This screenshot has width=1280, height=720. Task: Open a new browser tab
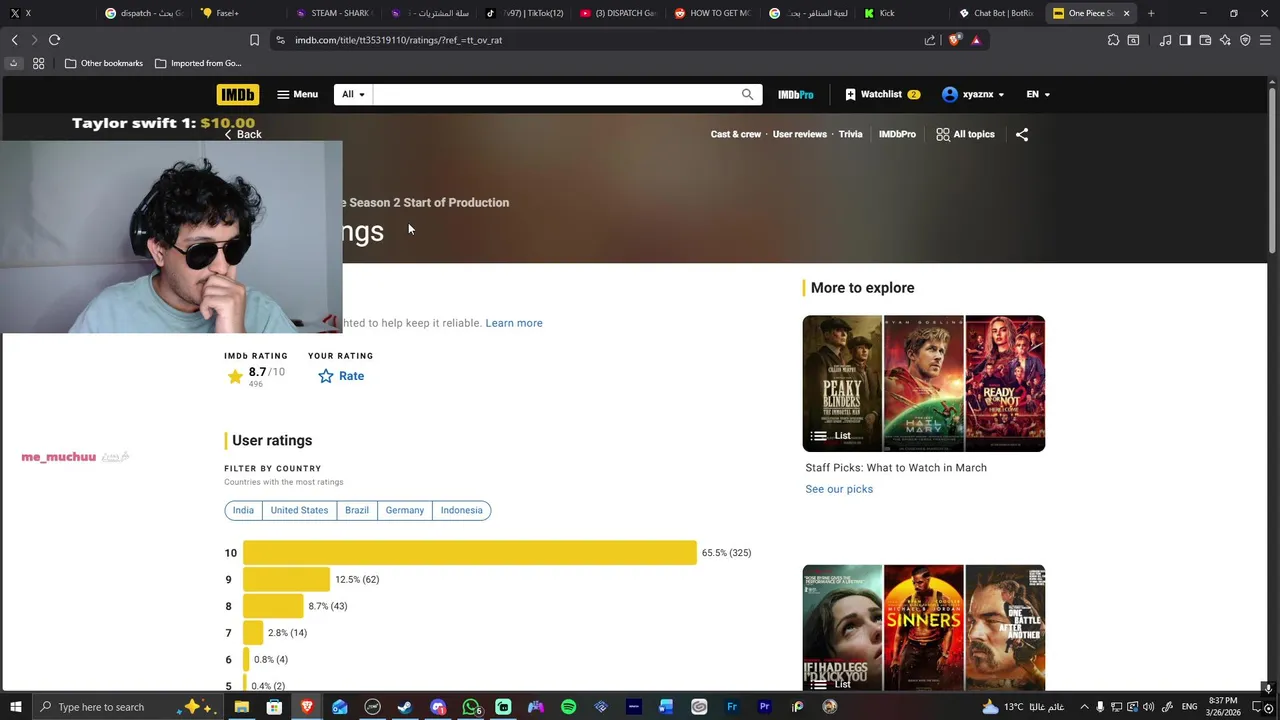[x=1151, y=13]
